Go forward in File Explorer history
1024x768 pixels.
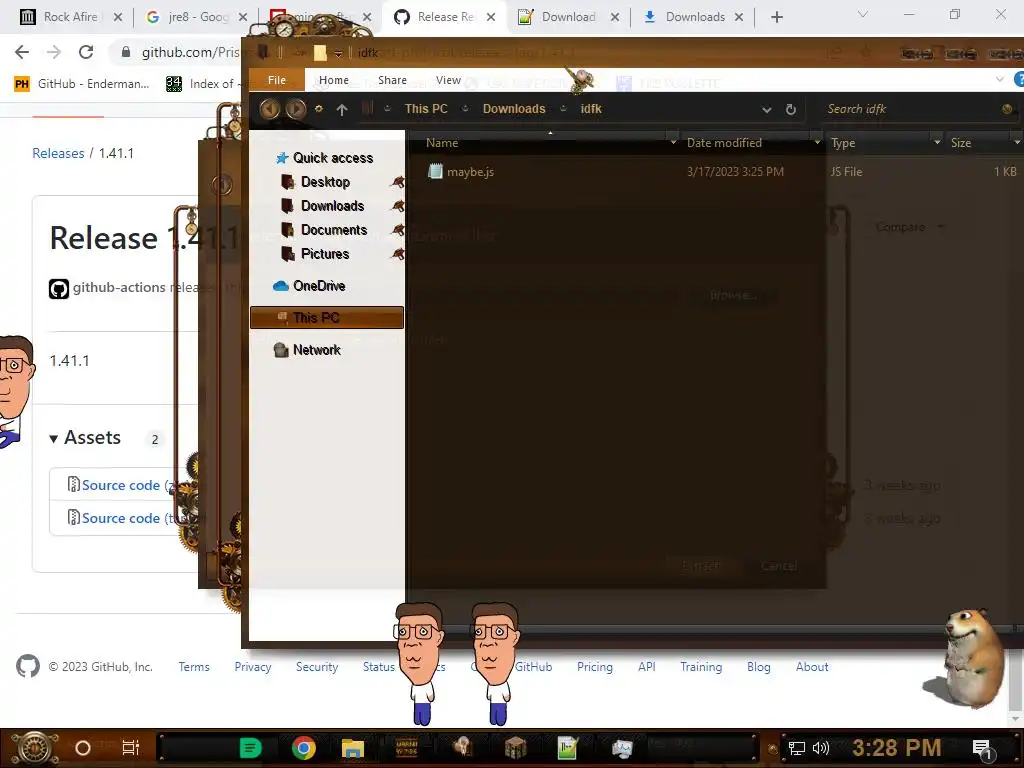click(x=295, y=109)
